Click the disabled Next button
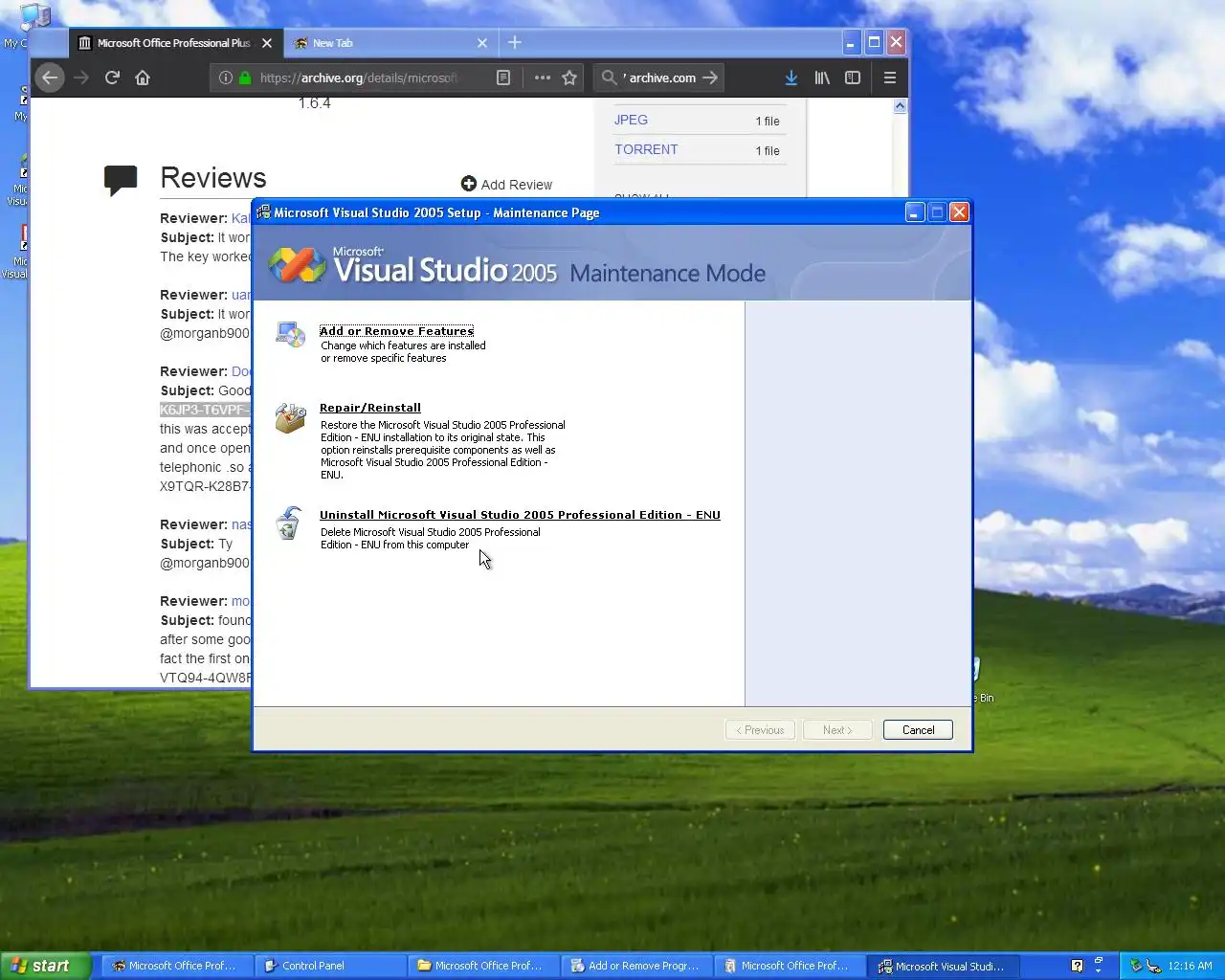 pyautogui.click(x=837, y=730)
